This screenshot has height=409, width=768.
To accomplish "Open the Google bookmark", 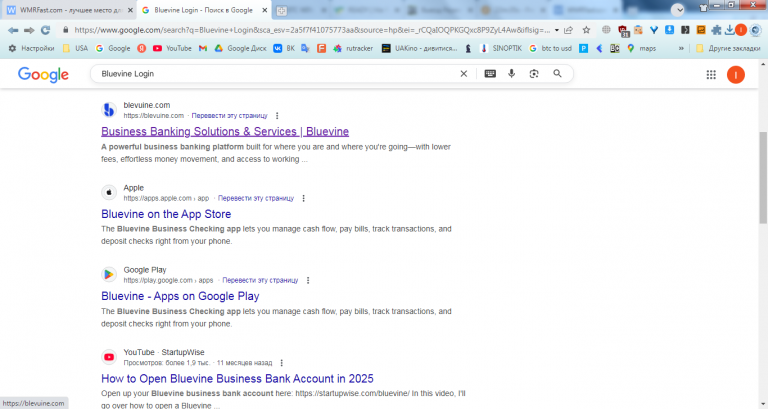I will (x=113, y=48).
